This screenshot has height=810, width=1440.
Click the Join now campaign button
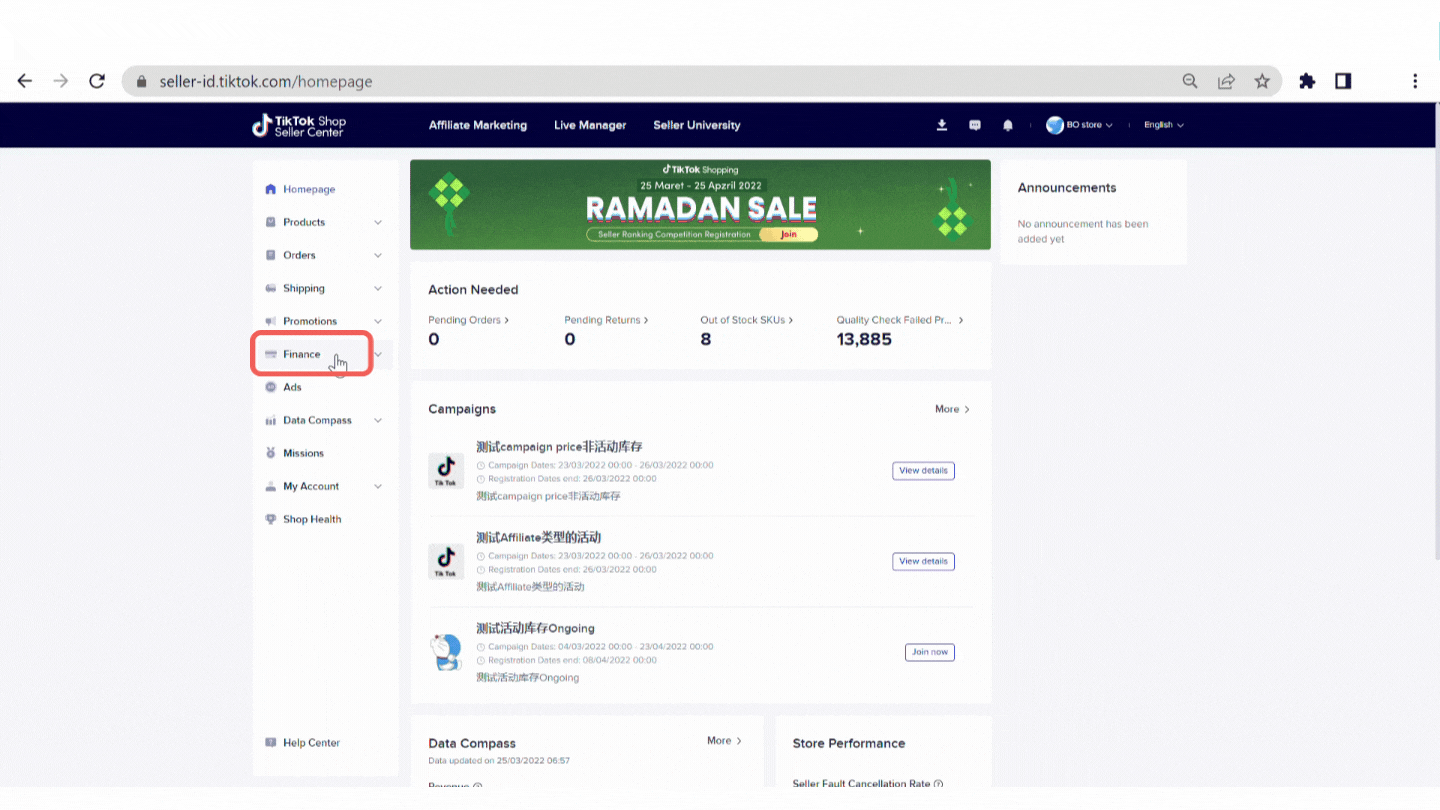[x=929, y=652]
